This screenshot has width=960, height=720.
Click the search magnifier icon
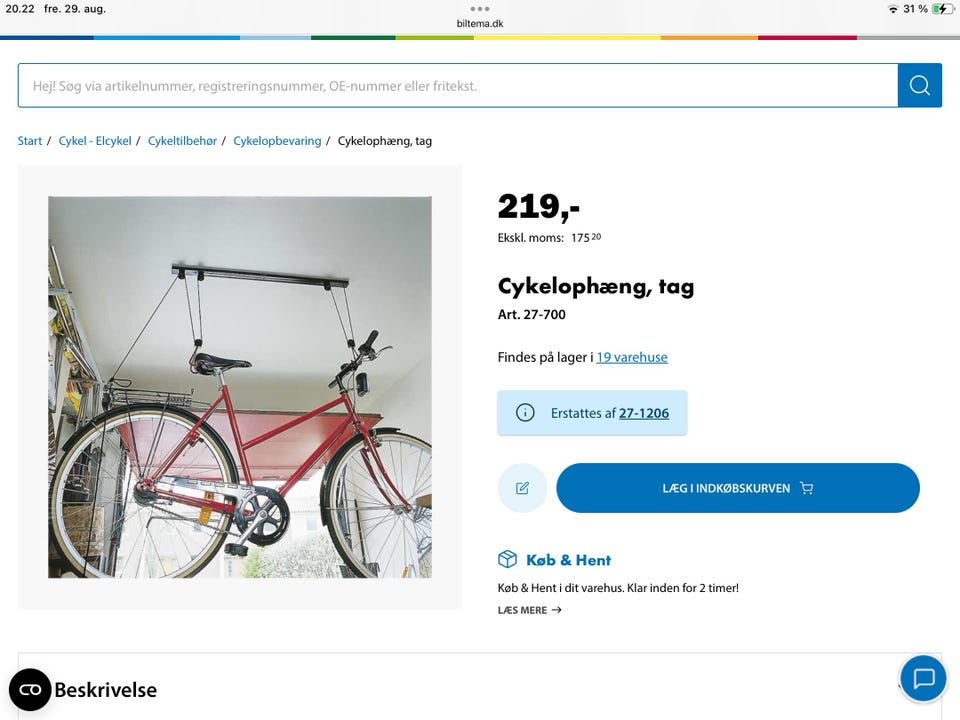coord(919,85)
